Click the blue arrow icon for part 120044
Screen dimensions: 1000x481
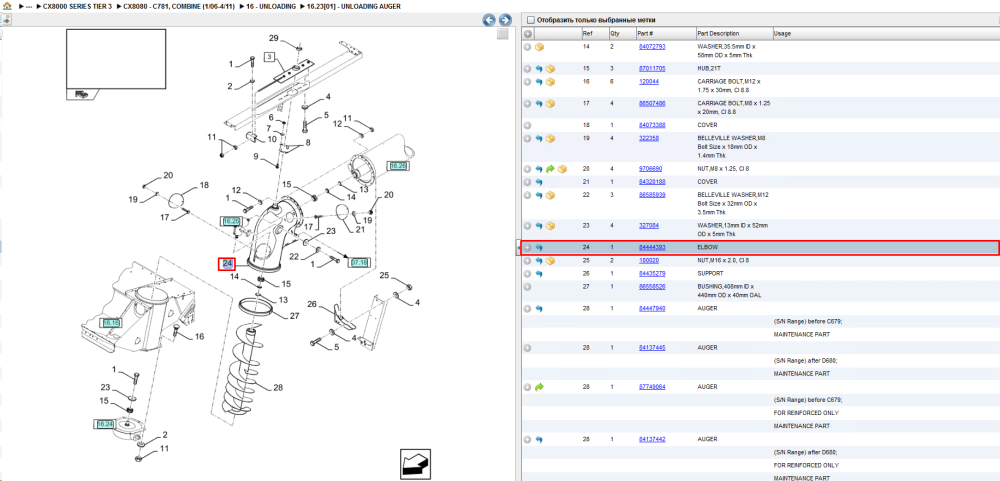[539, 82]
